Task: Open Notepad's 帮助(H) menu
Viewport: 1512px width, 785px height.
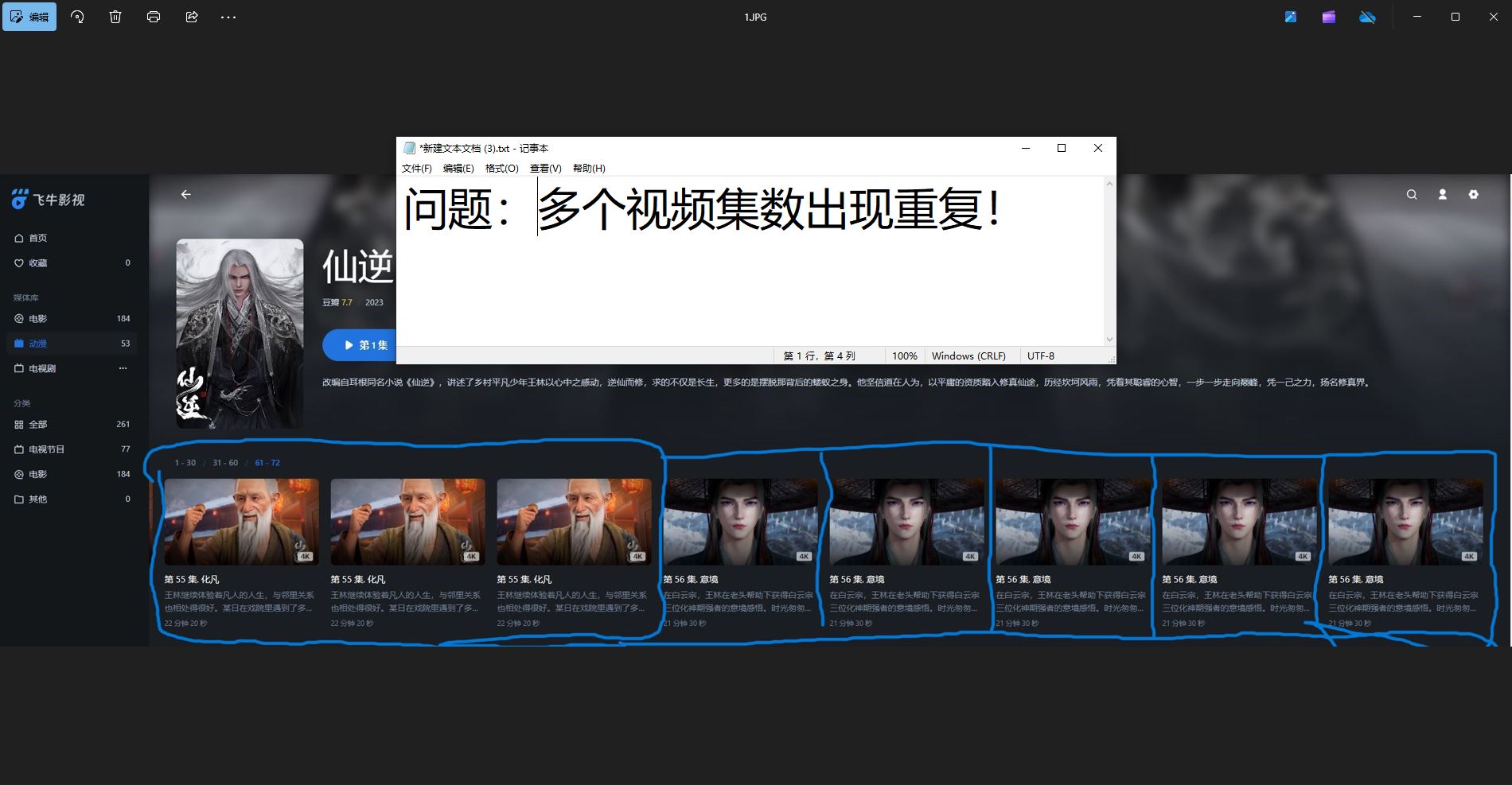Action: [589, 168]
